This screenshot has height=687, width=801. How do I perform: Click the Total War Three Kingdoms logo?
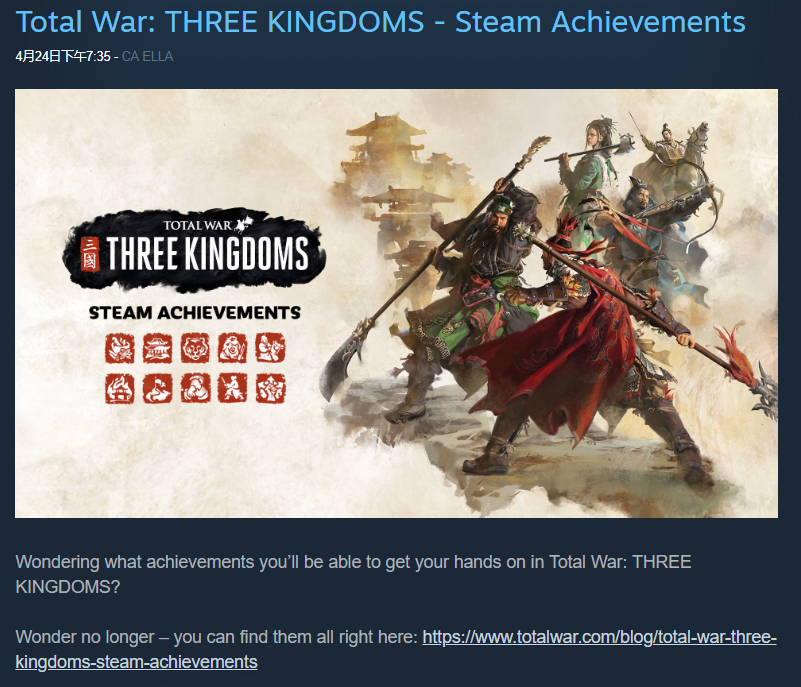194,250
